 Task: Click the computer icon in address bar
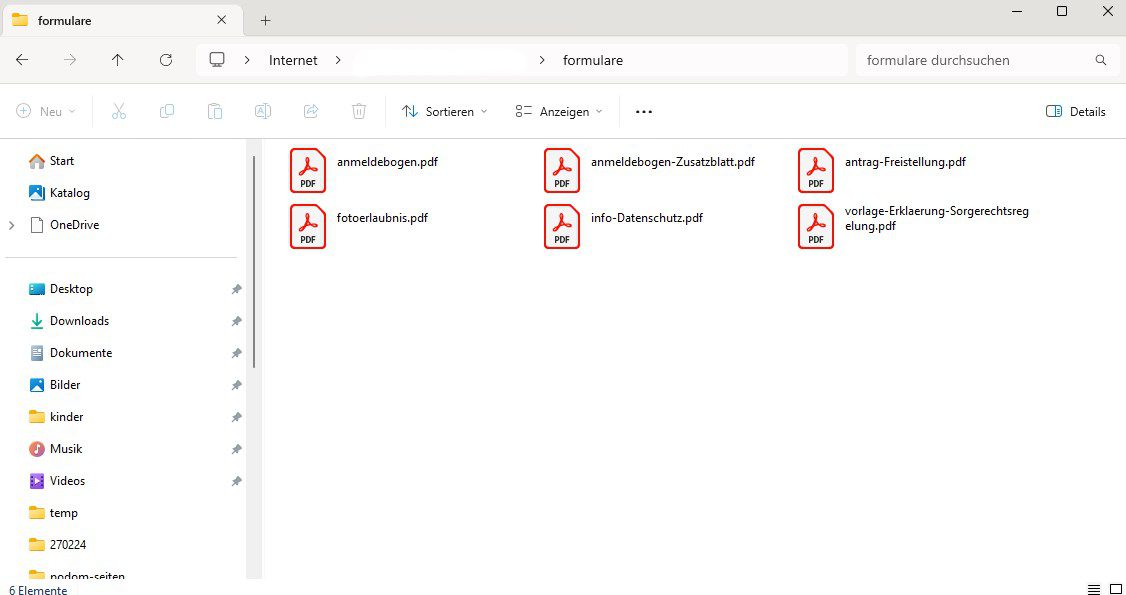(217, 60)
